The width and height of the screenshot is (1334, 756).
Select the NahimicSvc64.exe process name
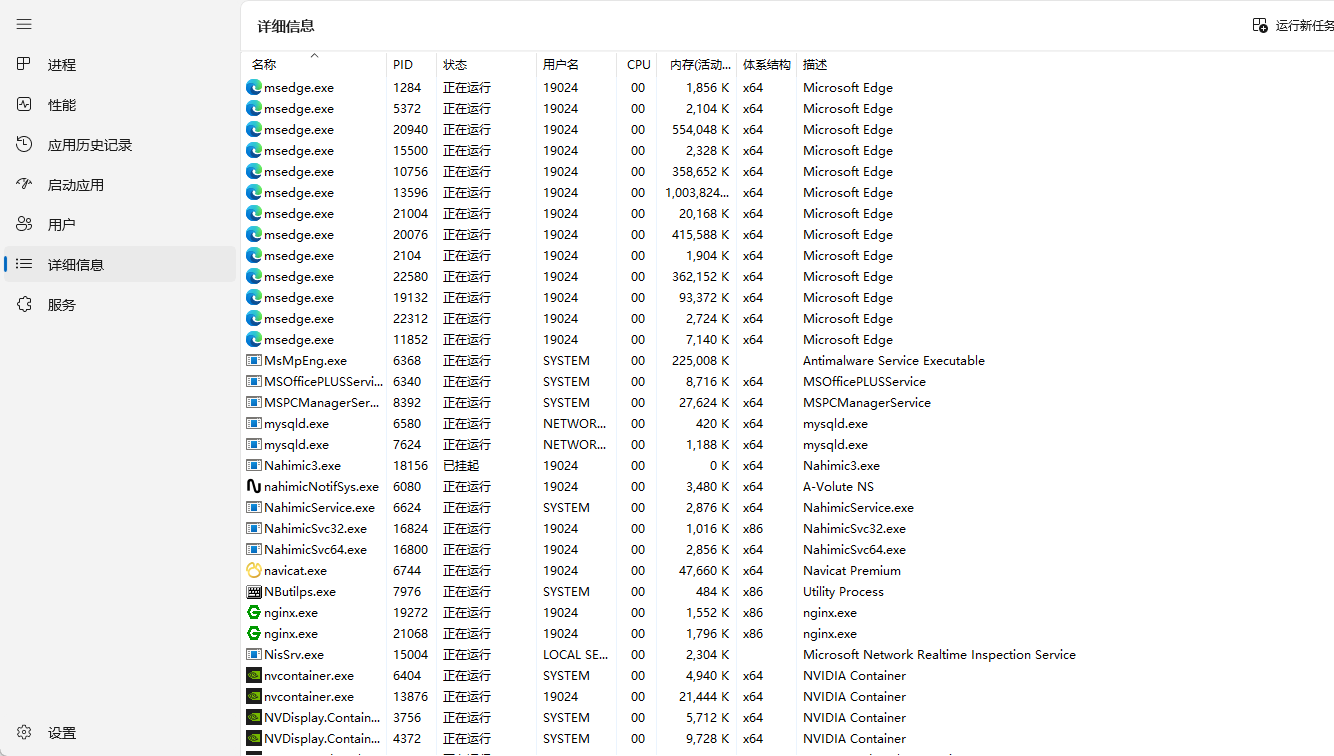tap(315, 549)
